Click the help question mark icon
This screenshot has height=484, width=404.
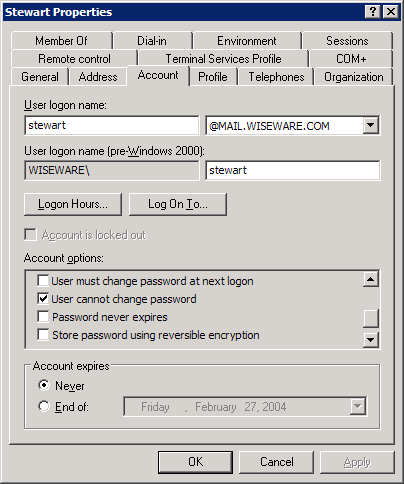[x=372, y=12]
